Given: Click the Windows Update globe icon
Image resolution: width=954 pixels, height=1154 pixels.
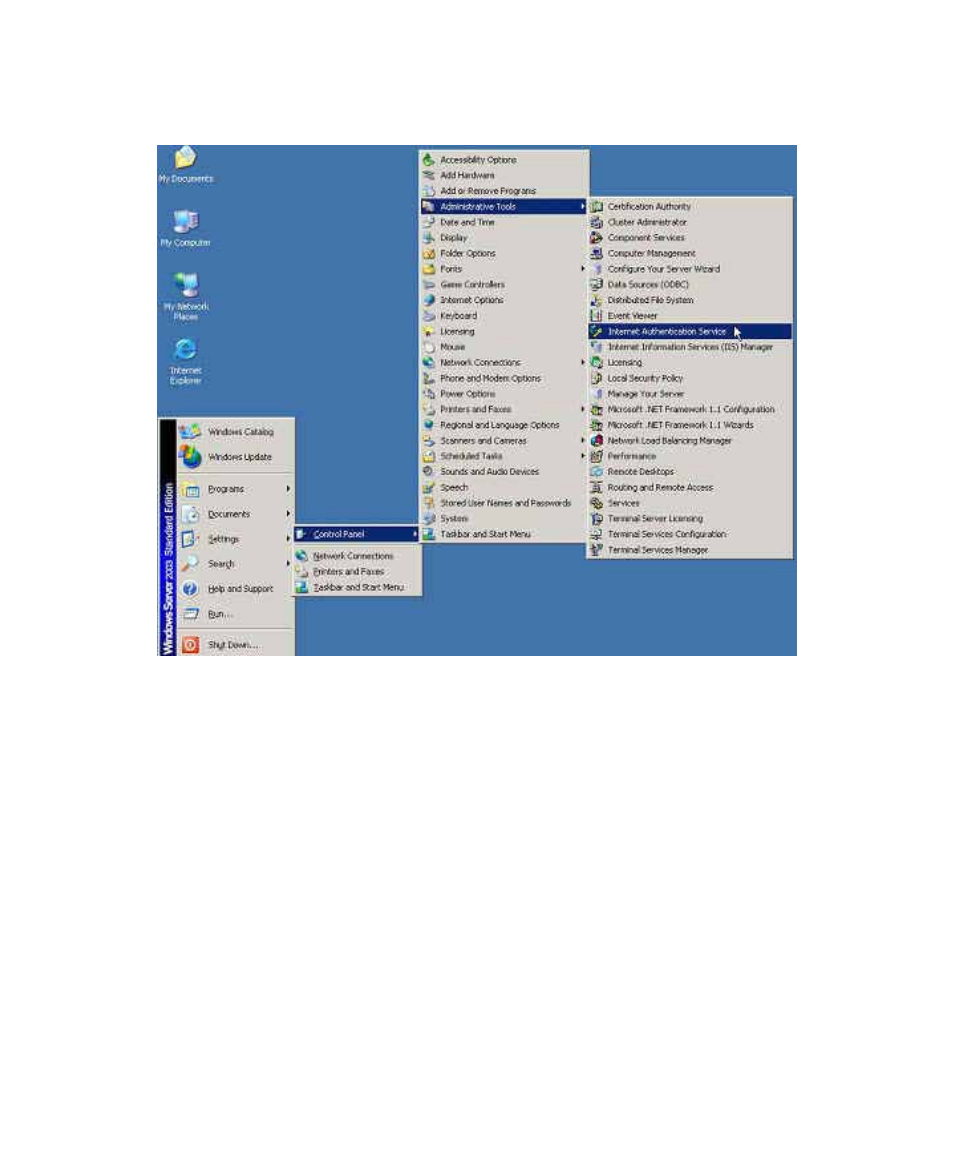Looking at the screenshot, I should pos(191,456).
